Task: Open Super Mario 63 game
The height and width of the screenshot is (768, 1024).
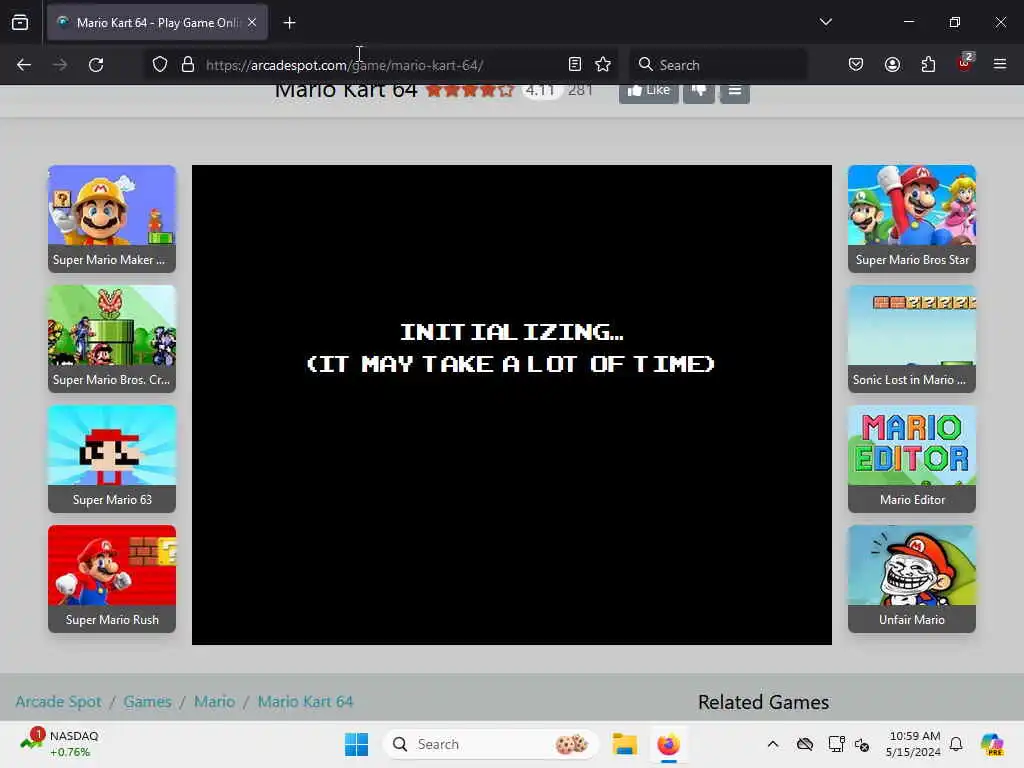Action: pyautogui.click(x=112, y=459)
